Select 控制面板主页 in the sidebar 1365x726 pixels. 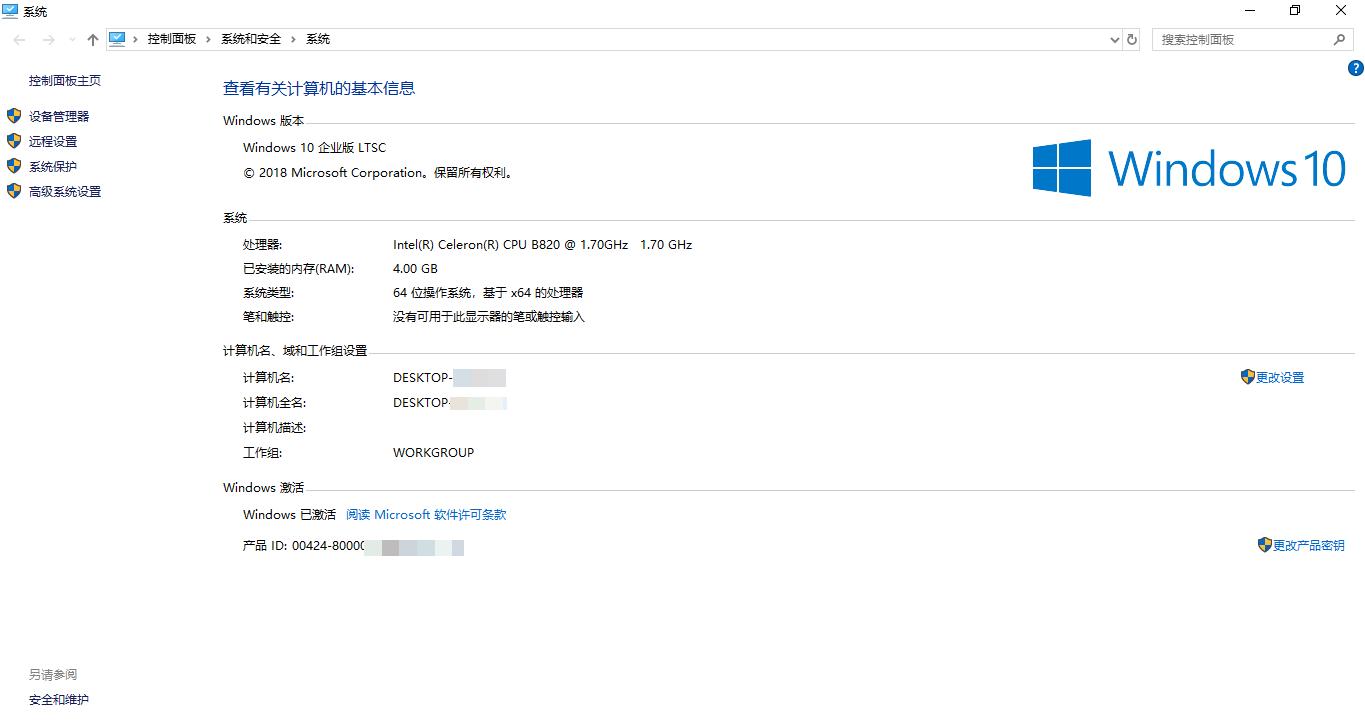64,80
